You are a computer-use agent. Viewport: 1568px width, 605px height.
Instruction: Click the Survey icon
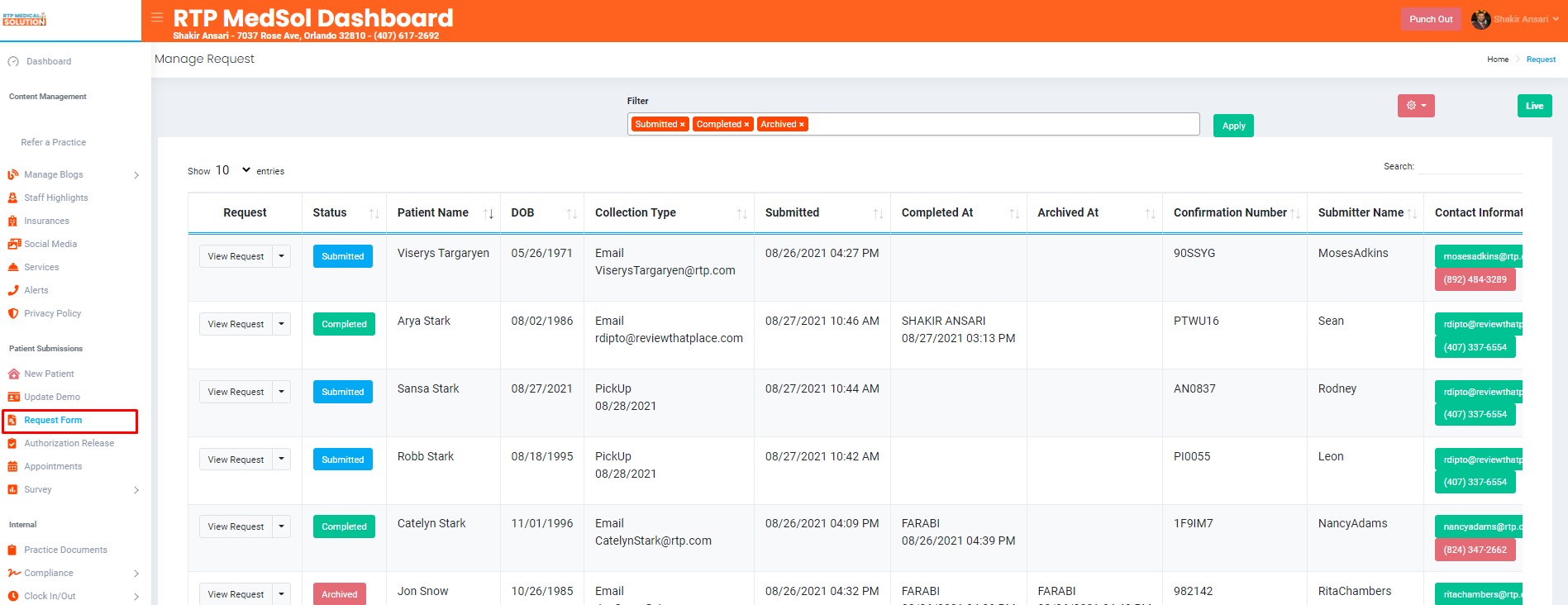pos(12,489)
